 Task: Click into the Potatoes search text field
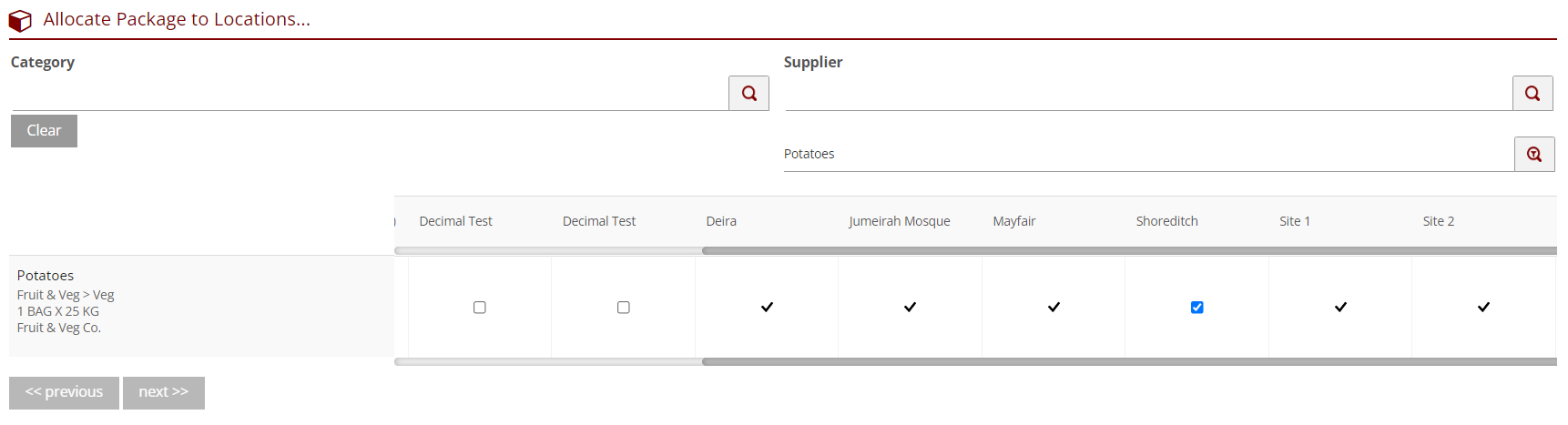click(1147, 155)
